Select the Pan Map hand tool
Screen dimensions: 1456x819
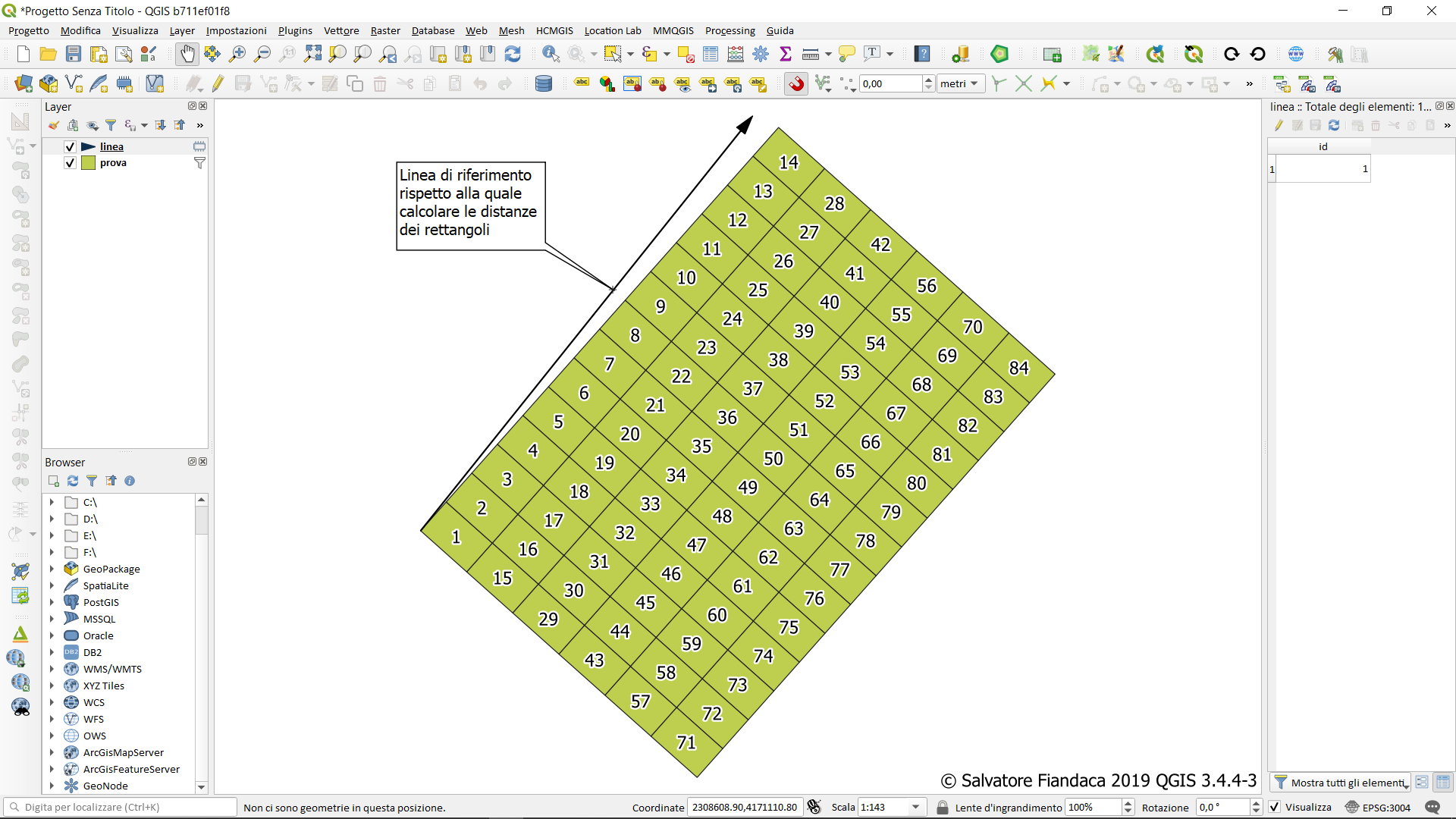click(x=187, y=54)
